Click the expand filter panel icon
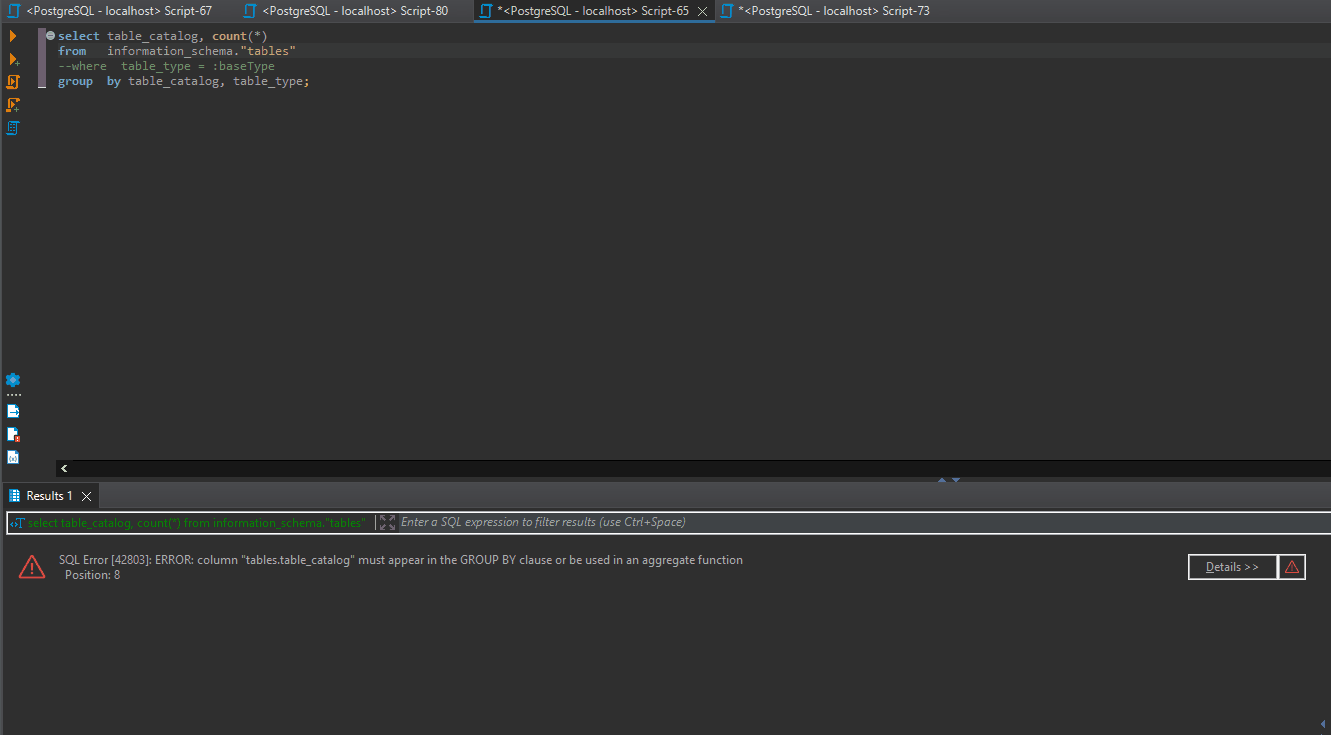This screenshot has height=735, width=1331. 386,521
